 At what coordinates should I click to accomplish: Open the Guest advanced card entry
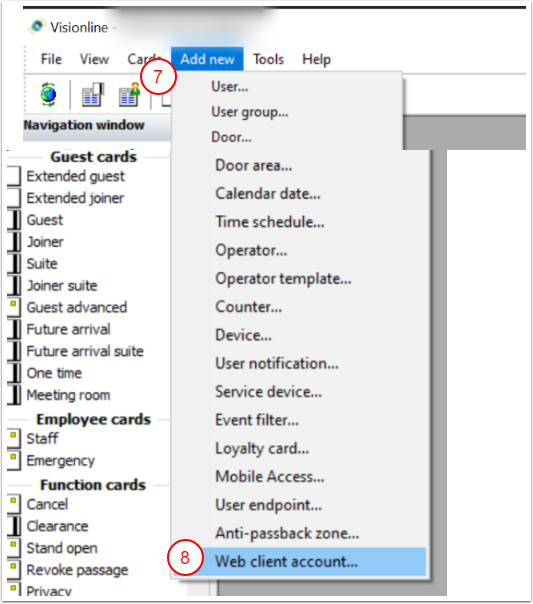click(77, 307)
